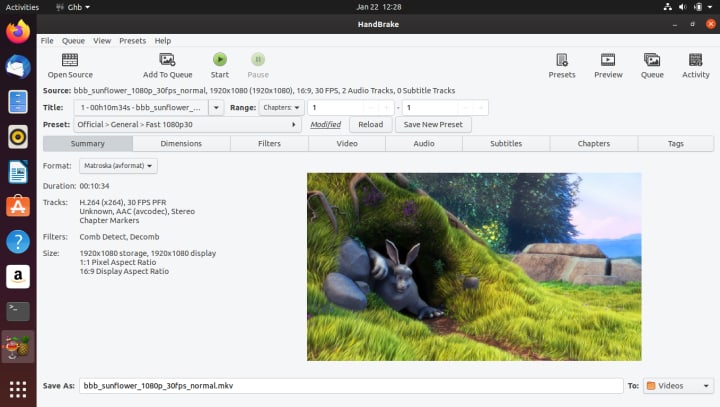Click the Comb Detect, Decomb filters text
This screenshot has height=407, width=720.
point(119,237)
